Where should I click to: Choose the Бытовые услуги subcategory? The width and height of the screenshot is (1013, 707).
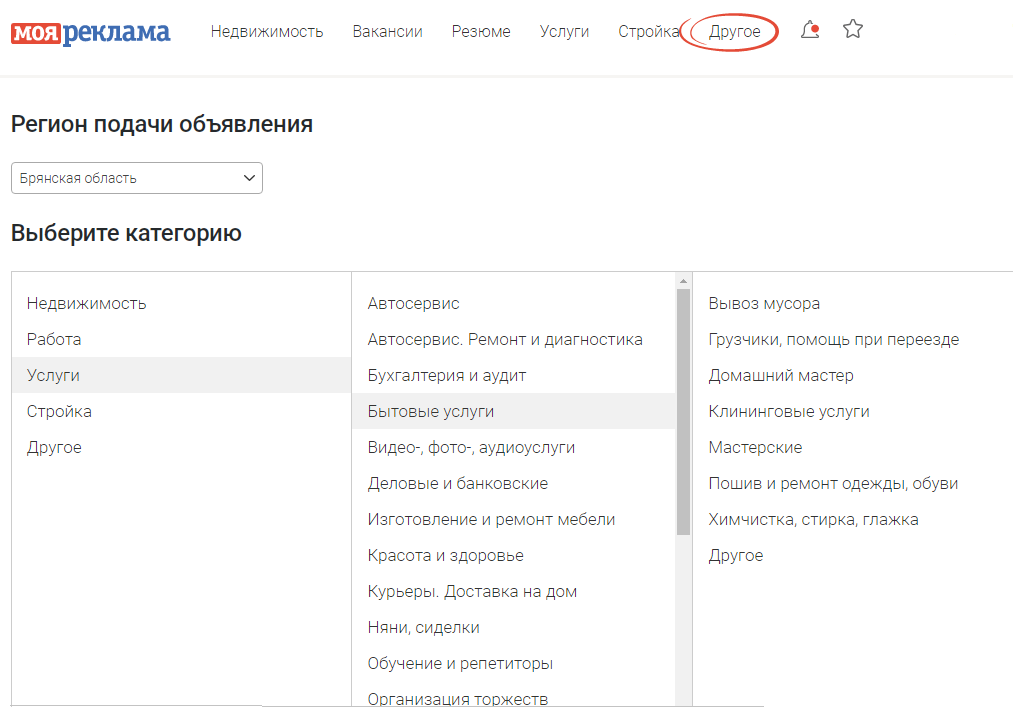430,411
